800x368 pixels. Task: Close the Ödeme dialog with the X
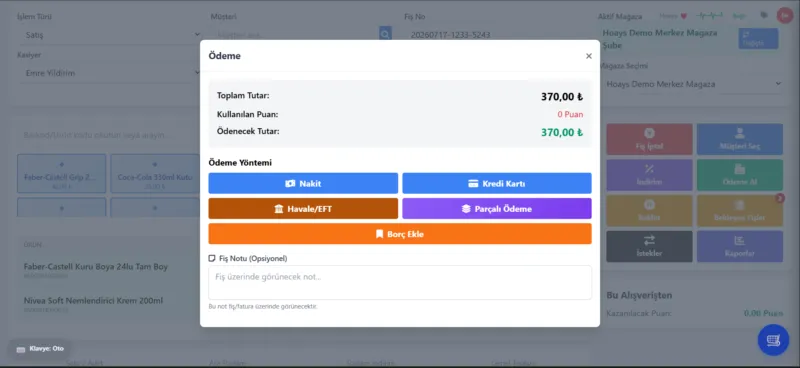point(589,56)
